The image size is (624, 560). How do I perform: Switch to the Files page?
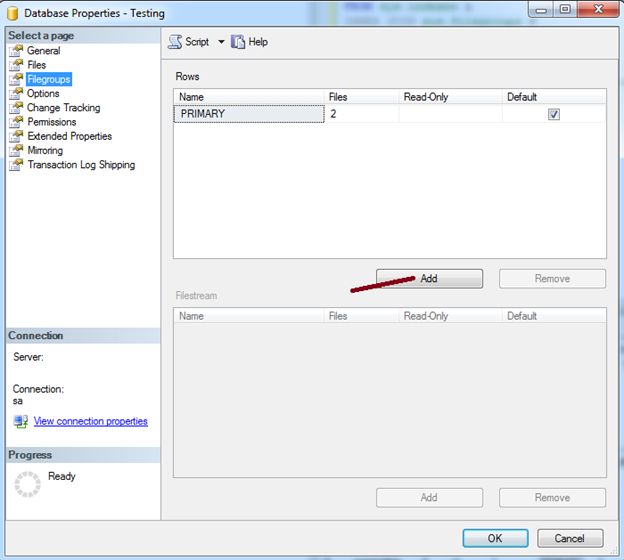pos(37,65)
